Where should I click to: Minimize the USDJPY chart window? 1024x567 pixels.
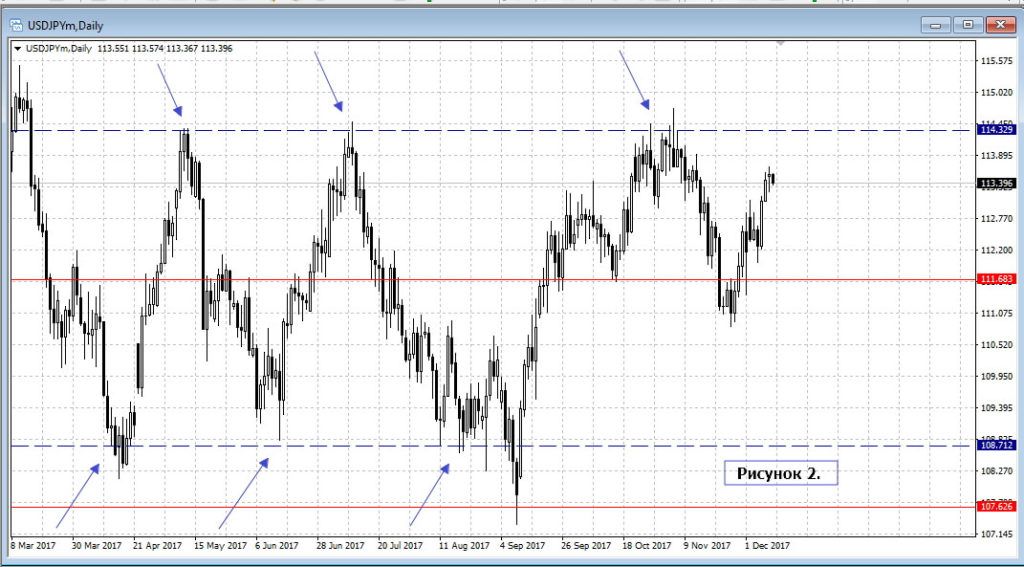tap(938, 25)
